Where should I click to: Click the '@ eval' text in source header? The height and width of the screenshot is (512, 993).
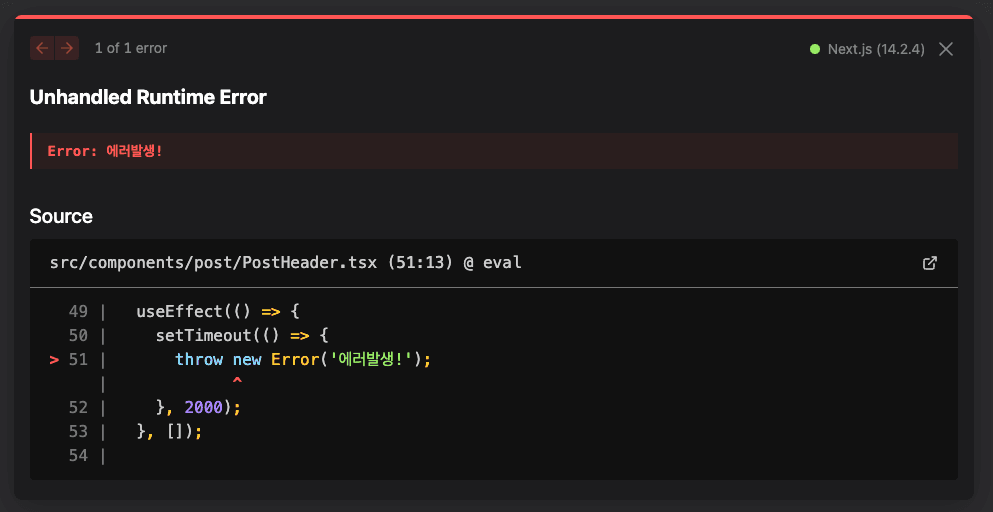[492, 263]
